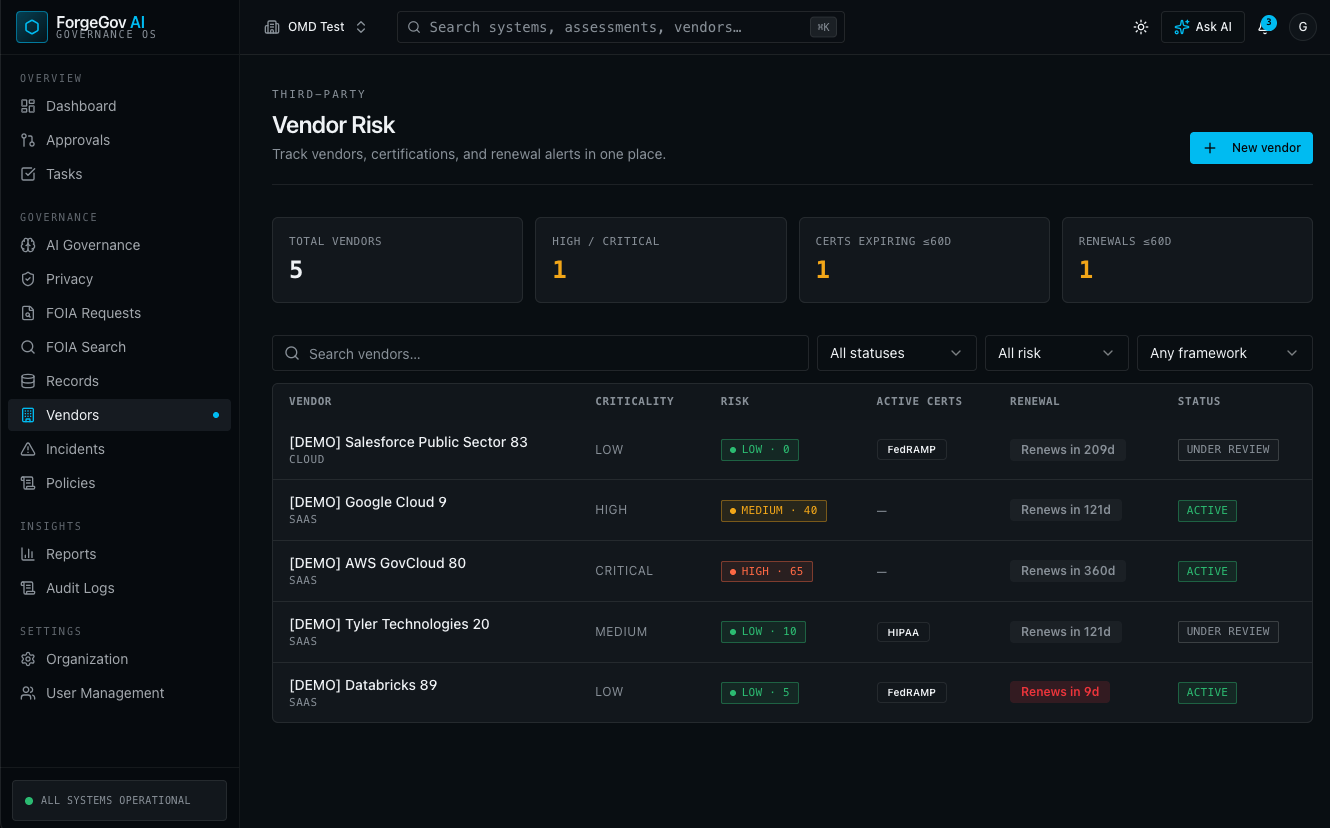
Task: Open the Any framework filter dropdown
Action: tap(1225, 353)
